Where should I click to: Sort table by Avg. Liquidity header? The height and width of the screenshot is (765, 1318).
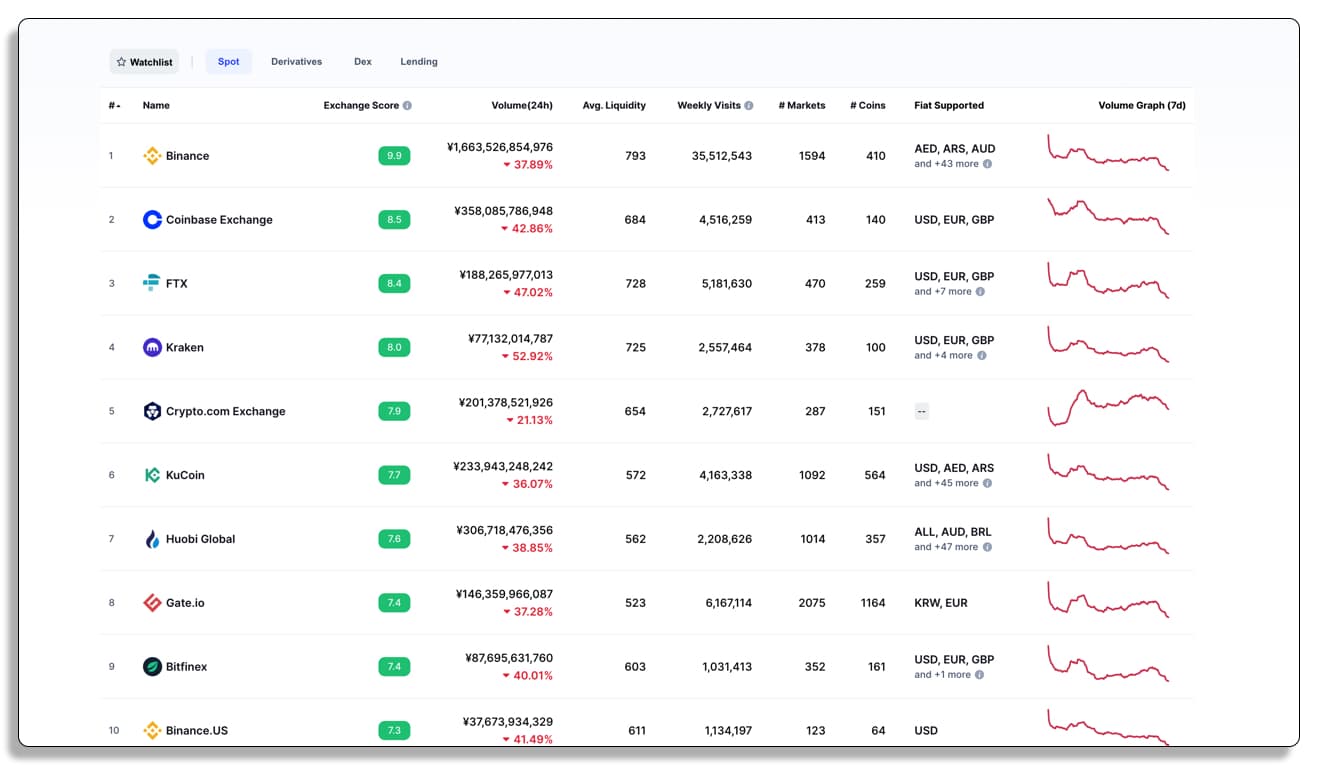(614, 105)
